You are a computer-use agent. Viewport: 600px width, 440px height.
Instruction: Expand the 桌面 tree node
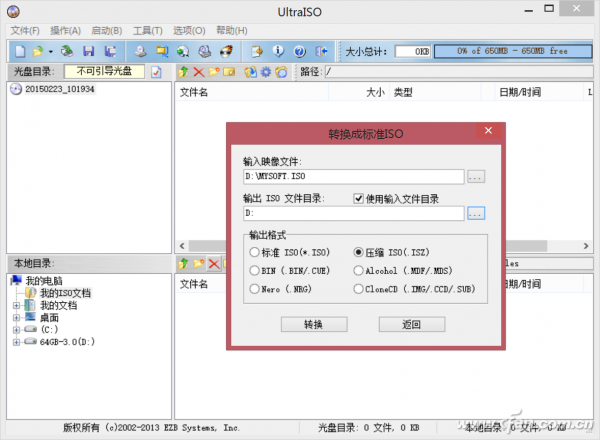click(x=16, y=318)
